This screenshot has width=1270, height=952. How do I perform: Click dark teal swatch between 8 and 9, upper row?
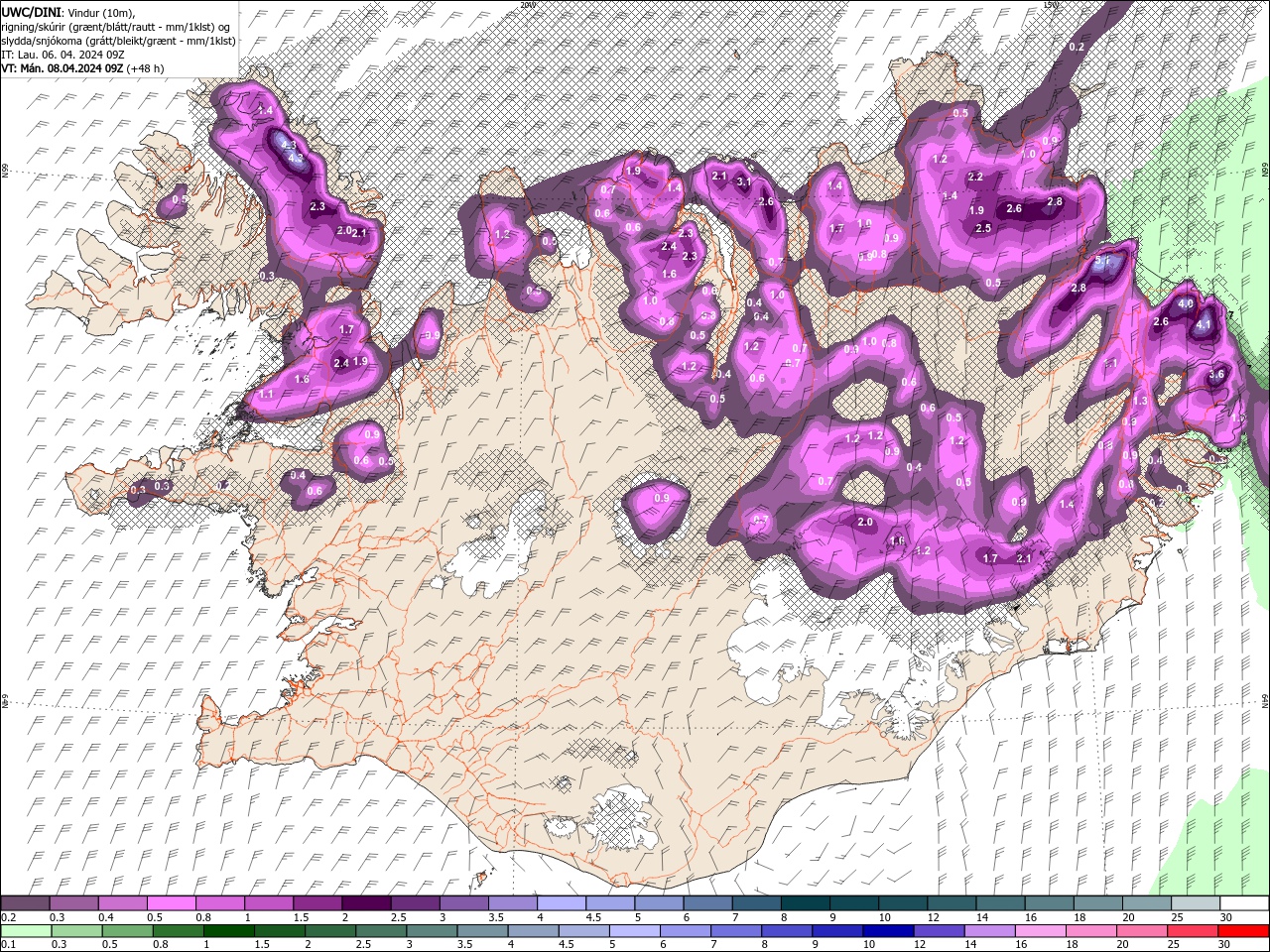click(x=804, y=903)
